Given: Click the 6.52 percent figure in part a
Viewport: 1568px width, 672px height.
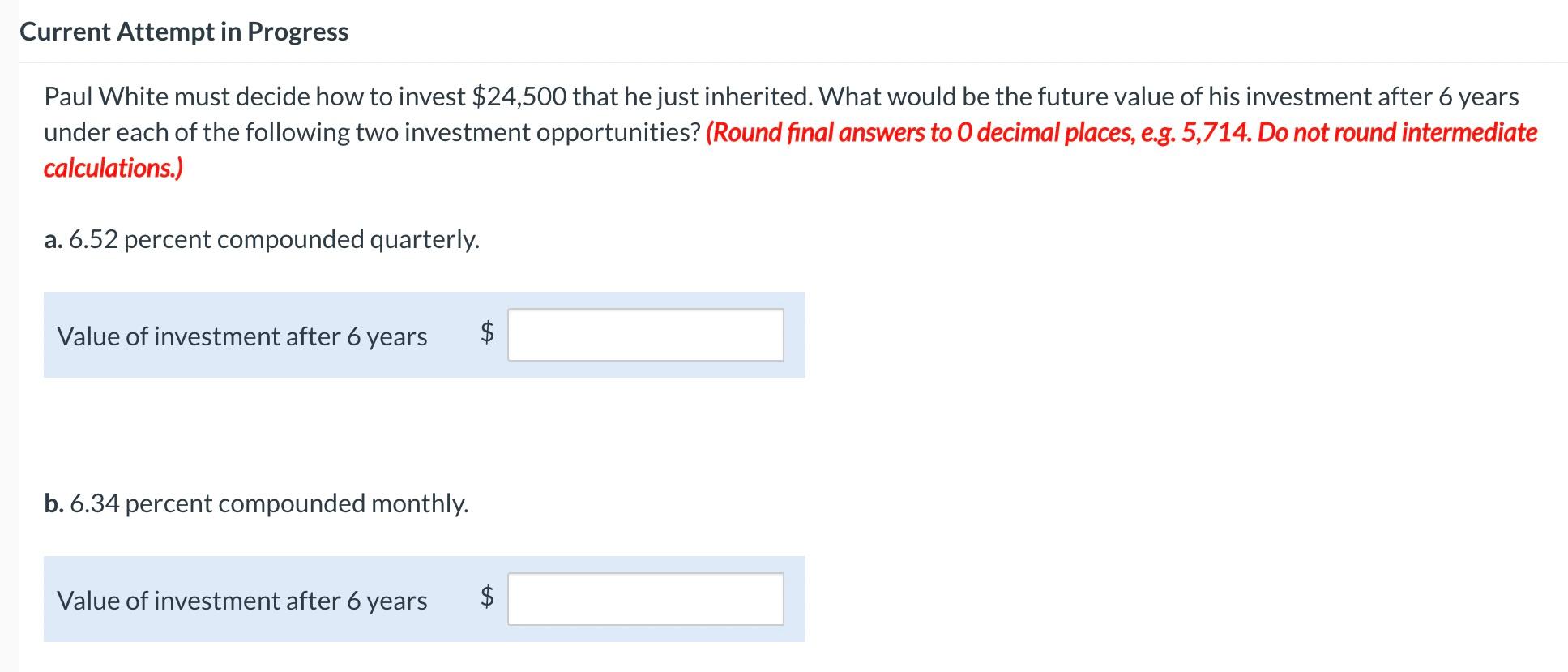Looking at the screenshot, I should point(95,239).
